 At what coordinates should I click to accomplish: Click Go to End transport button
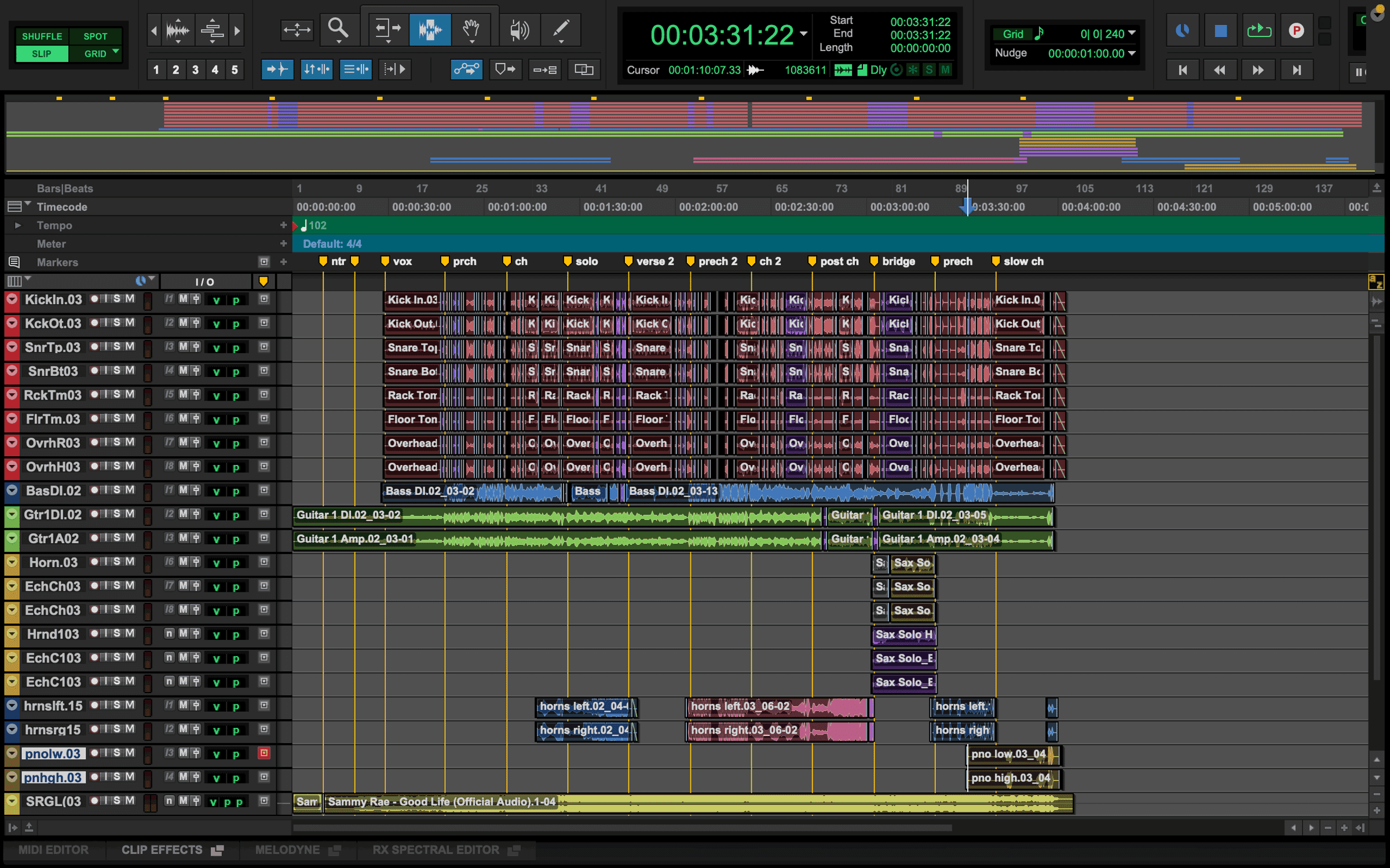(x=1297, y=70)
